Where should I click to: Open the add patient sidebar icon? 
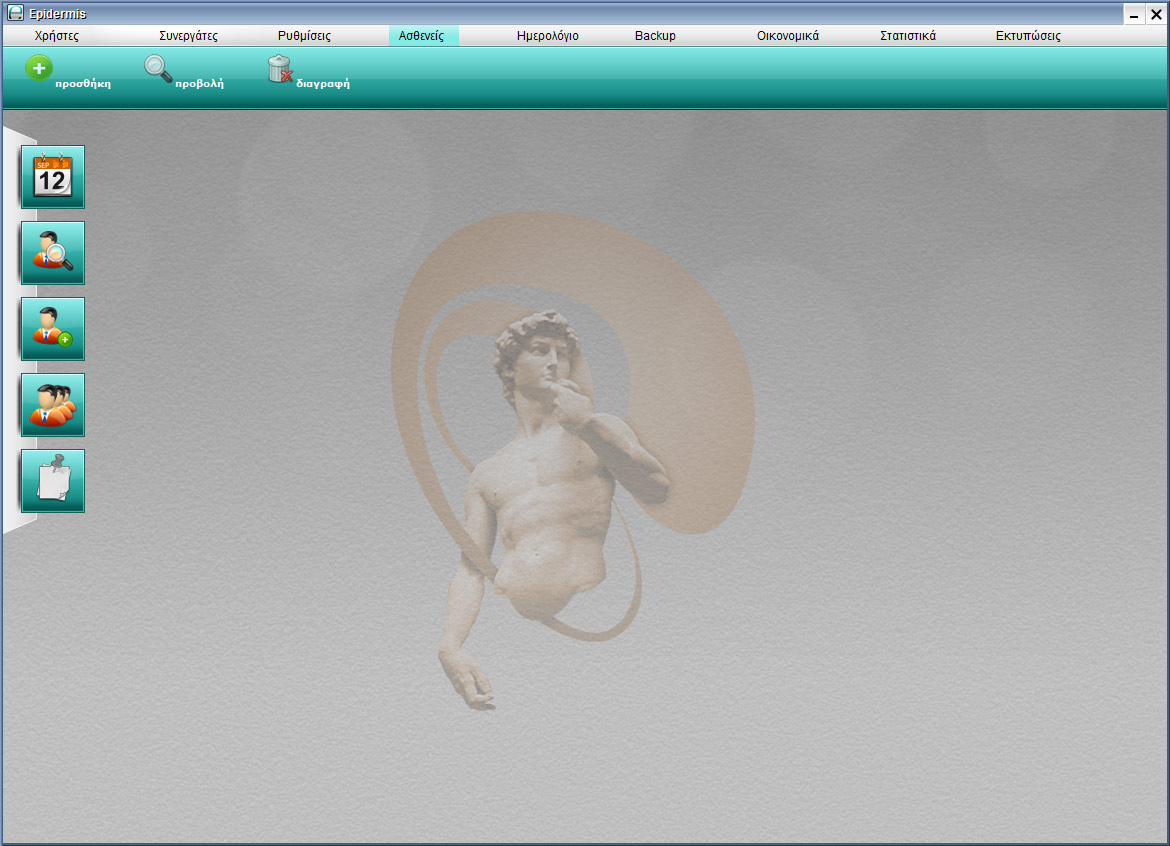tap(53, 329)
